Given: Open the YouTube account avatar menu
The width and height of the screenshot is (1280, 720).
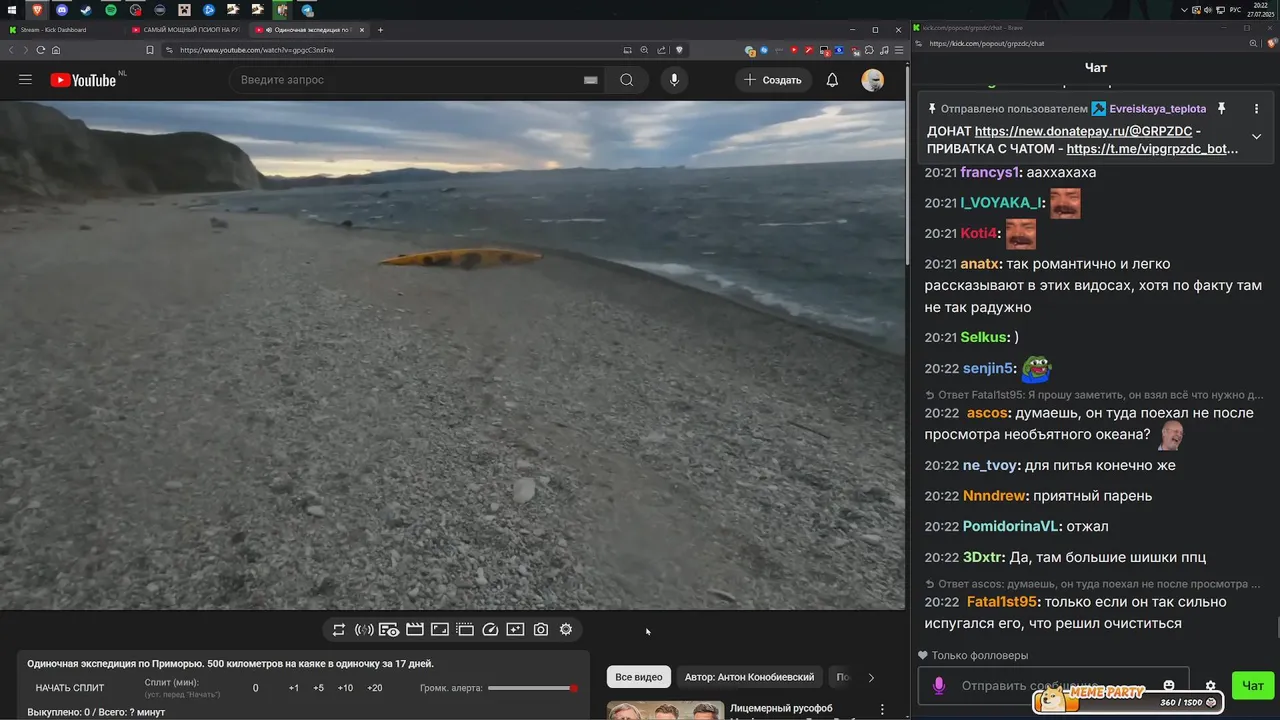Looking at the screenshot, I should tap(873, 80).
